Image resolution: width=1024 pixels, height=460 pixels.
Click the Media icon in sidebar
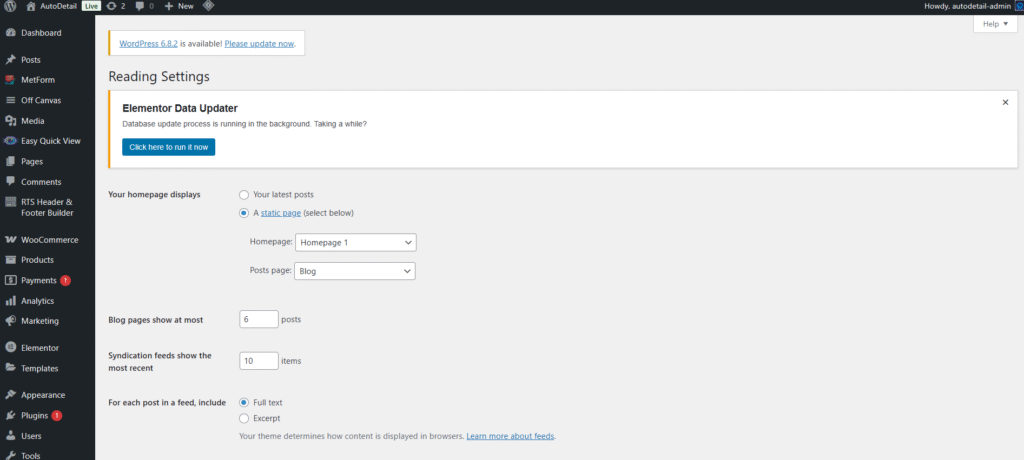(x=10, y=121)
